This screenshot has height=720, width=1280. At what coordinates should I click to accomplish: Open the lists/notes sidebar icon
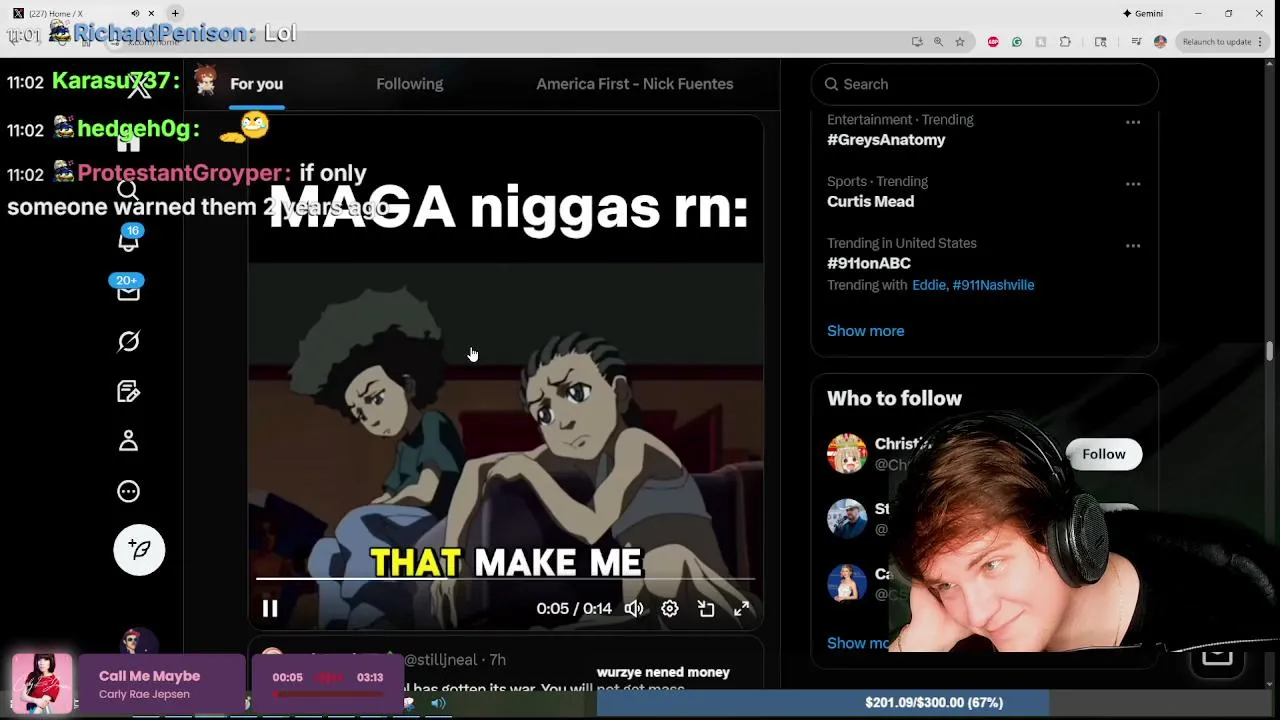pos(128,391)
